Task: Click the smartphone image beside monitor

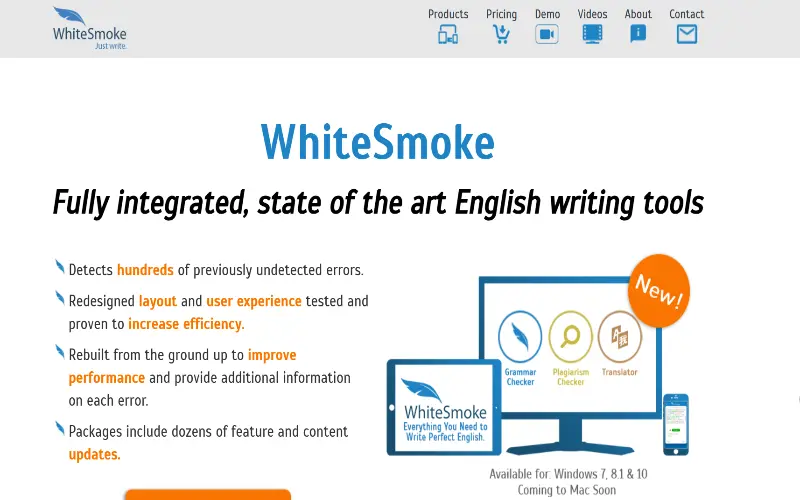Action: pyautogui.click(x=676, y=424)
